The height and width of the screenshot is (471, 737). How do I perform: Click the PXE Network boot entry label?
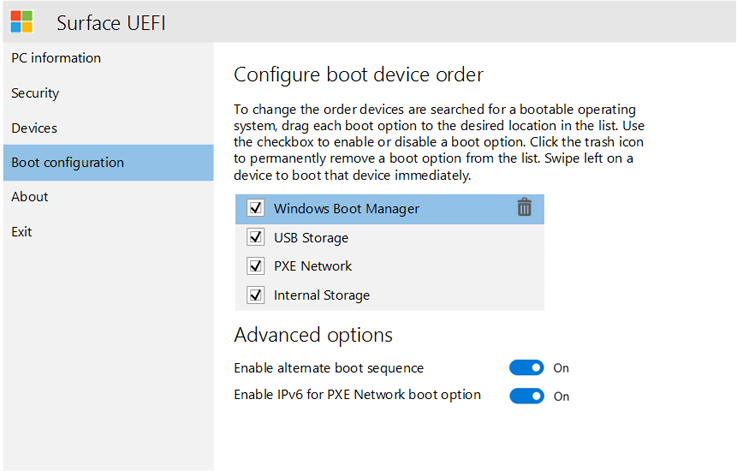(313, 267)
